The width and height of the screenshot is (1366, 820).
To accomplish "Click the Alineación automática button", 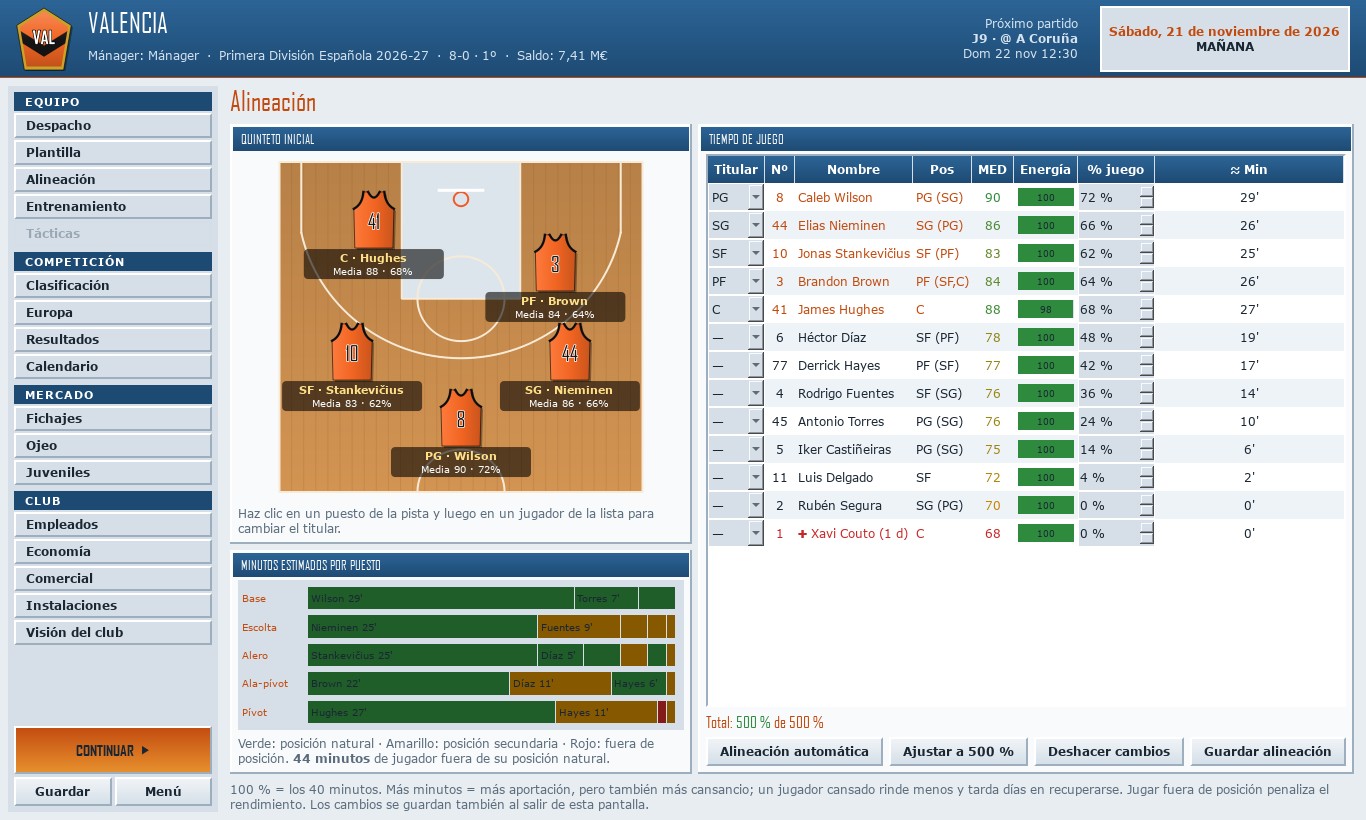I will (794, 751).
